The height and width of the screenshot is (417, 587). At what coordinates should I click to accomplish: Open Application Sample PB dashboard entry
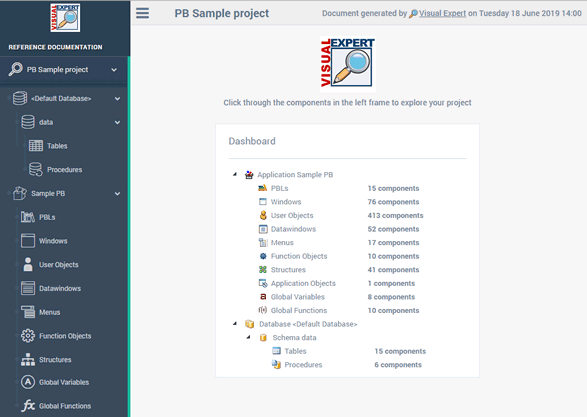(295, 174)
